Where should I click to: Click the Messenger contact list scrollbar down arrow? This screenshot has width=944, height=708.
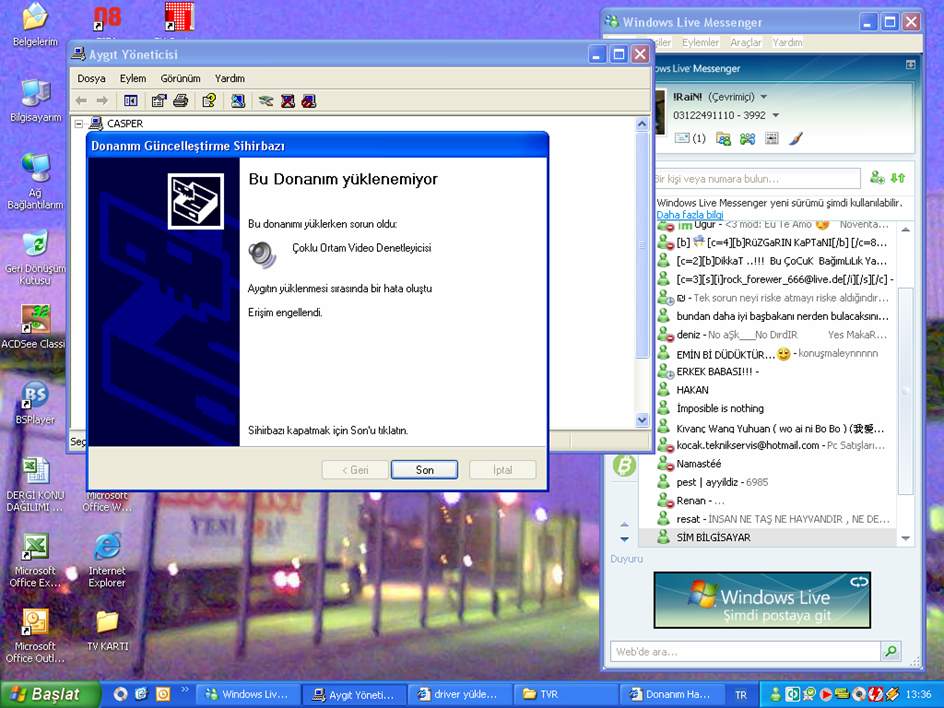click(905, 538)
